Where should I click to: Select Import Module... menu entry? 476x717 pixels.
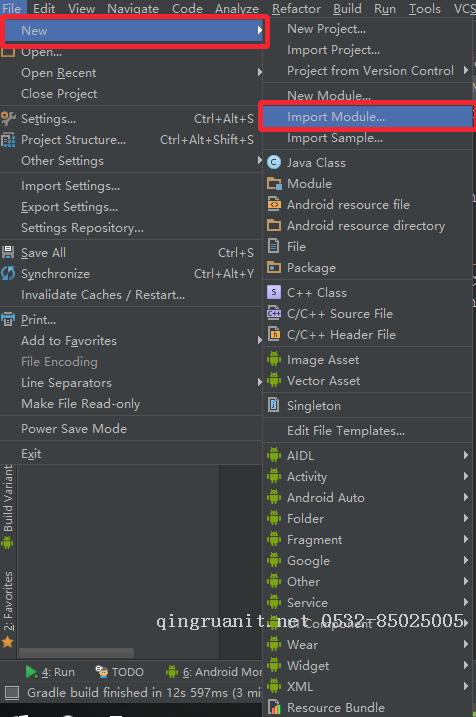coord(368,117)
